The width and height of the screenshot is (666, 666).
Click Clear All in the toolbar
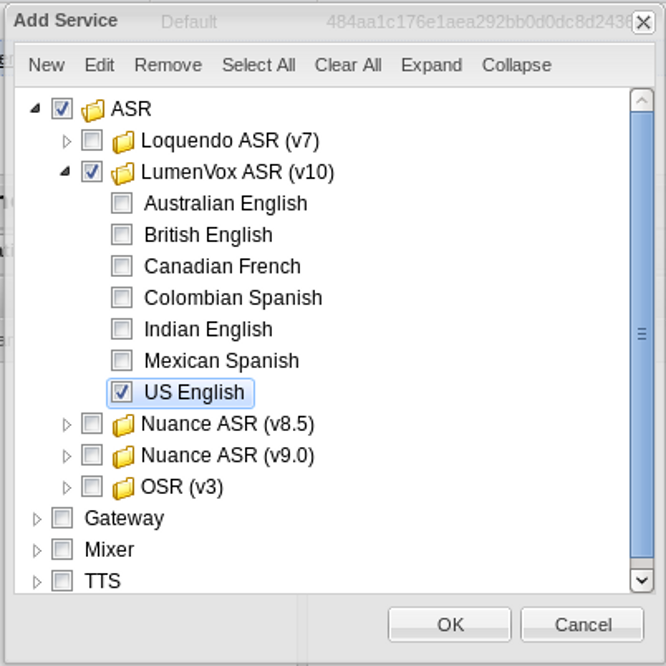point(348,65)
